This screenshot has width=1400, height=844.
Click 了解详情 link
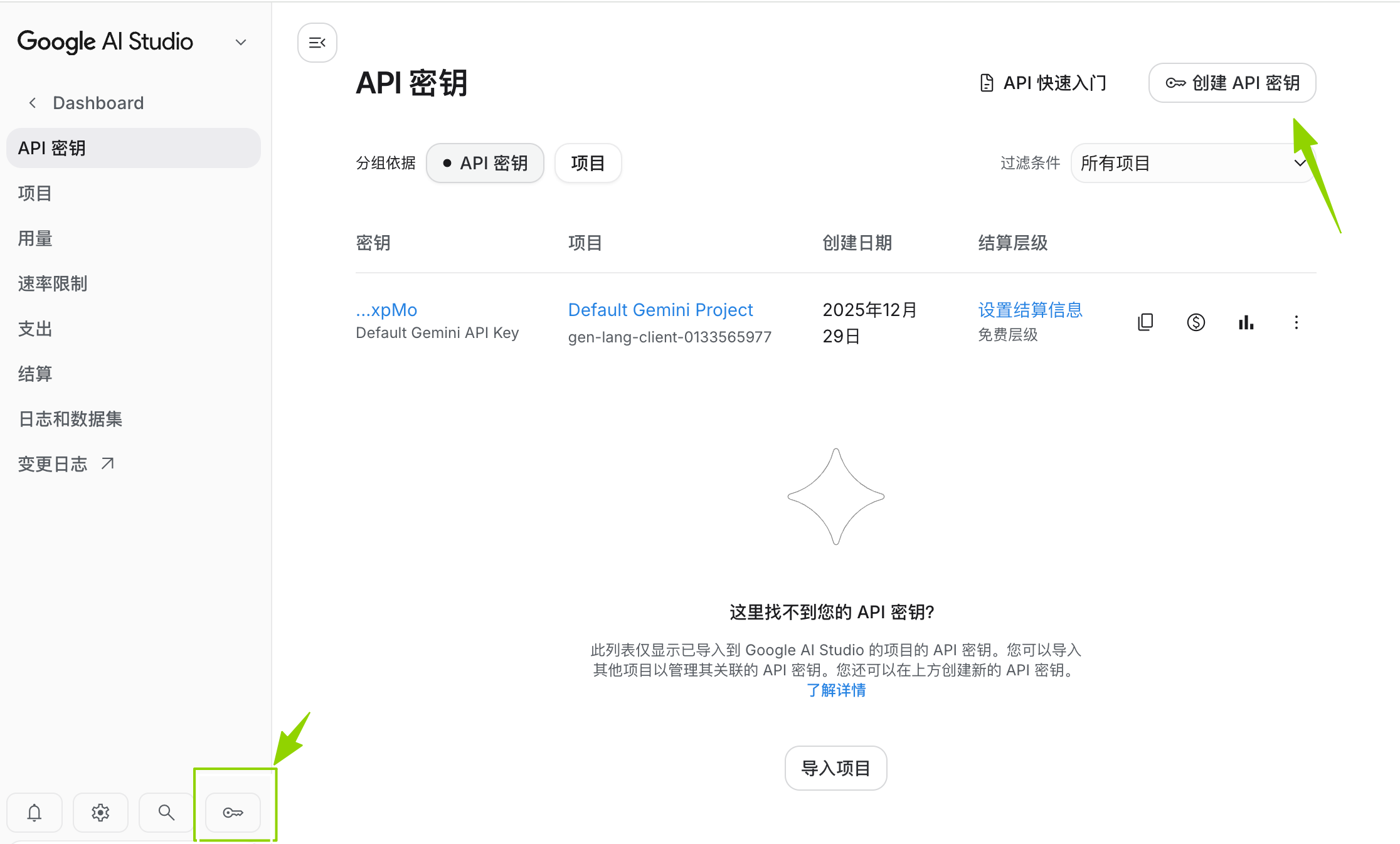click(836, 690)
